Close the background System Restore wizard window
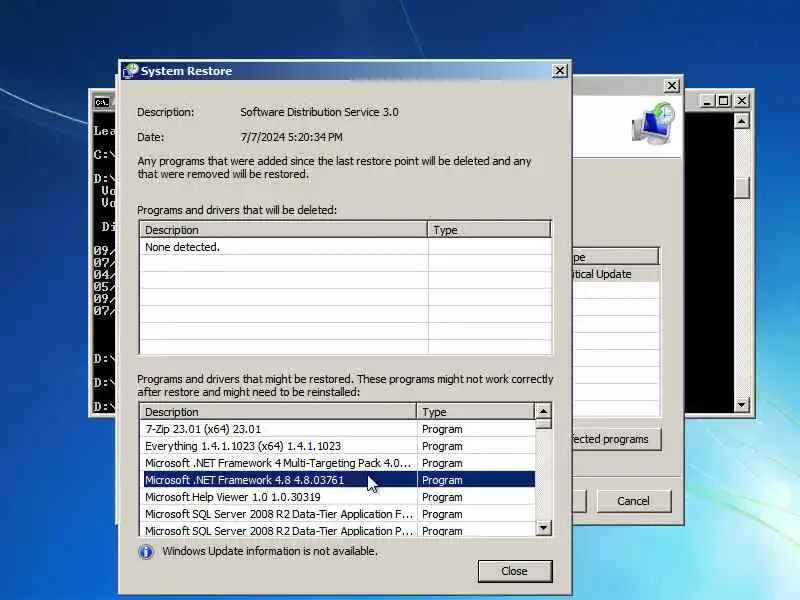Viewport: 800px width, 600px height. point(672,86)
